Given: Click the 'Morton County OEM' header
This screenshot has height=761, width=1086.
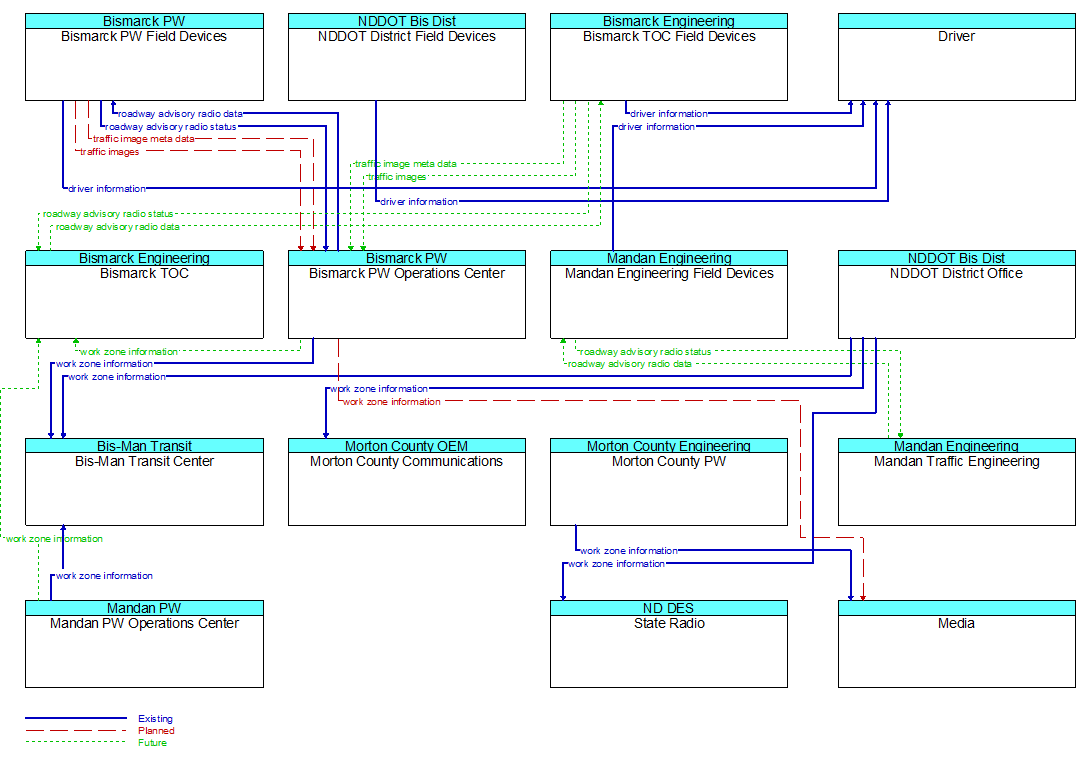Looking at the screenshot, I should click(x=407, y=446).
